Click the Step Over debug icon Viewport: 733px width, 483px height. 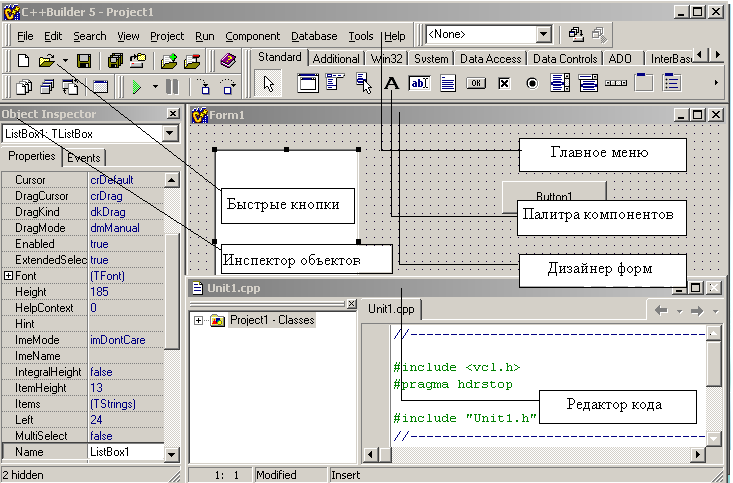point(228,87)
